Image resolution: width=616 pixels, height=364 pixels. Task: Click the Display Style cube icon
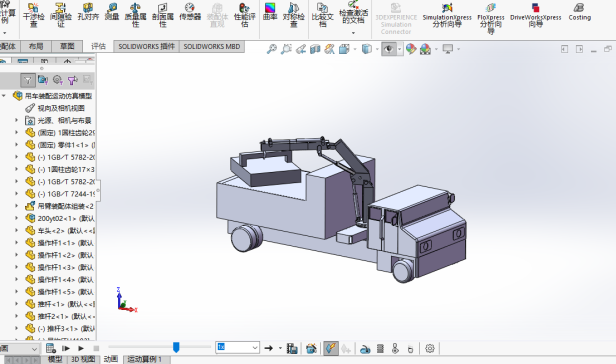367,49
